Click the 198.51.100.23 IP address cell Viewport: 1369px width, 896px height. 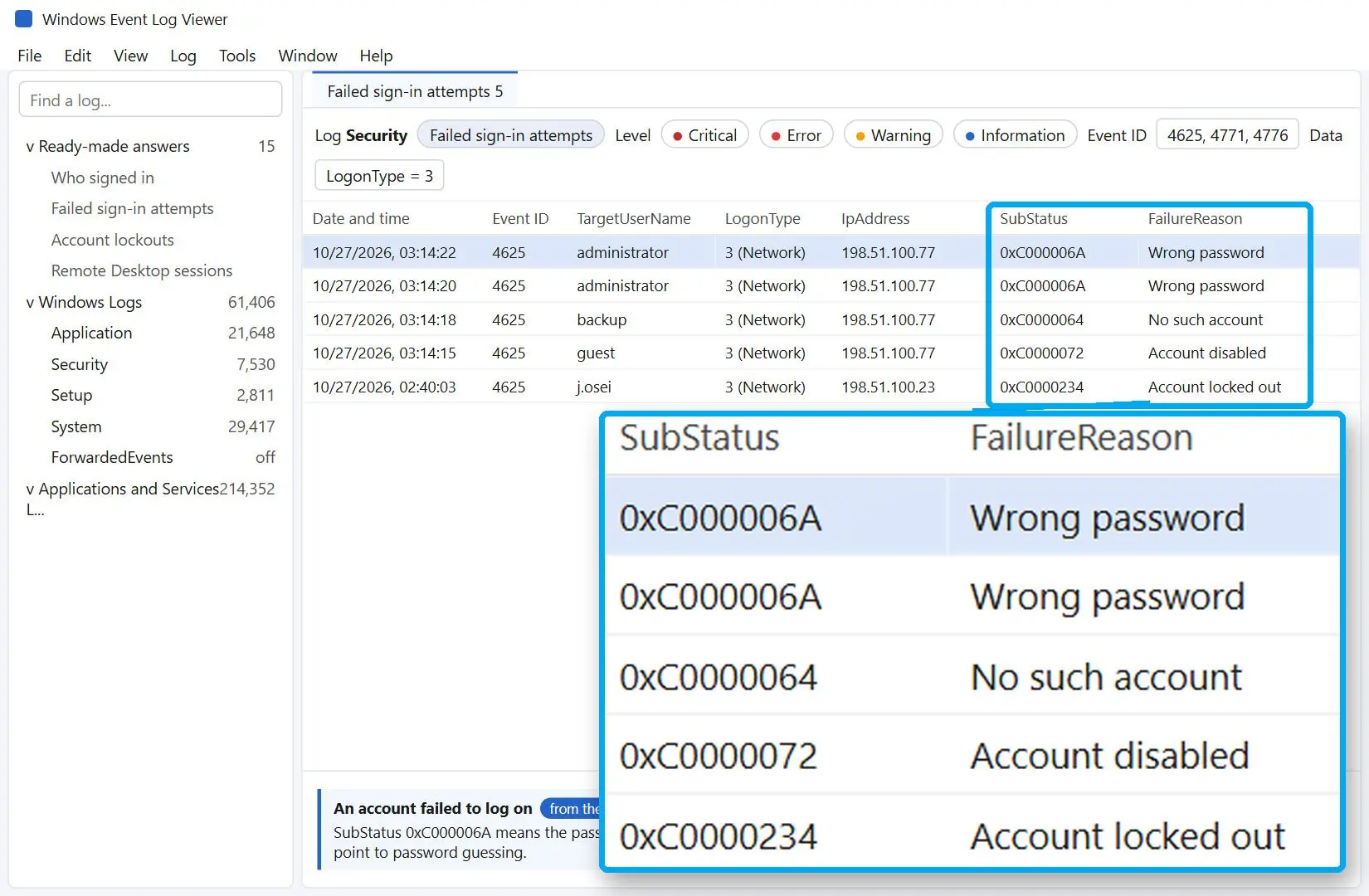(x=888, y=387)
